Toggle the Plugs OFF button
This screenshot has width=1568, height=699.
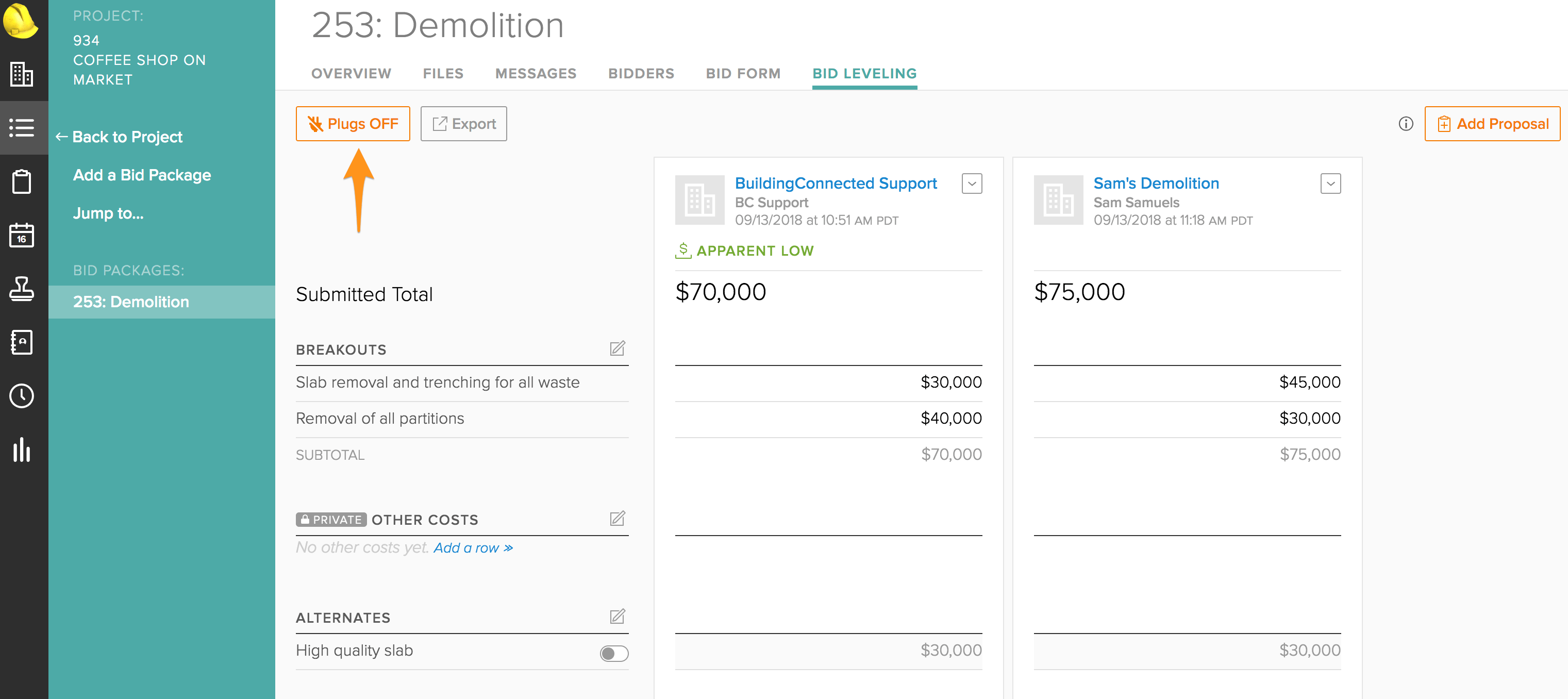point(353,124)
